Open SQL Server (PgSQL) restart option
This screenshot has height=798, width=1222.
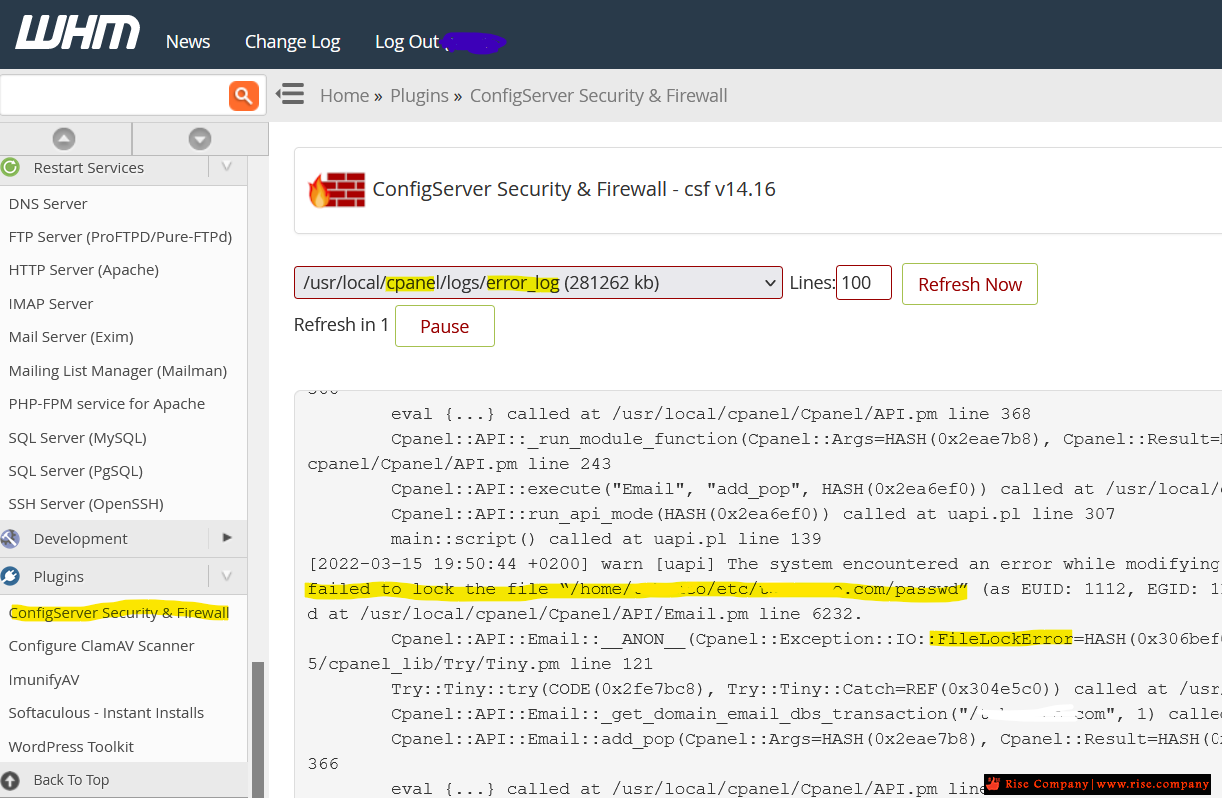[x=76, y=471]
